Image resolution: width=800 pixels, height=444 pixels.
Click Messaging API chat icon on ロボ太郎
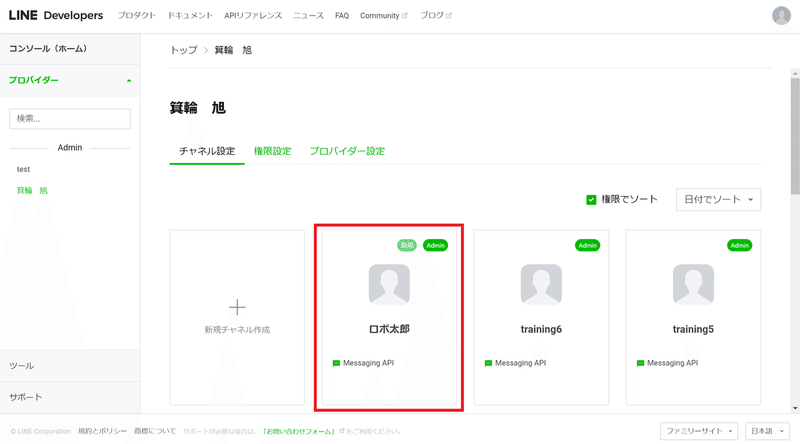click(336, 363)
